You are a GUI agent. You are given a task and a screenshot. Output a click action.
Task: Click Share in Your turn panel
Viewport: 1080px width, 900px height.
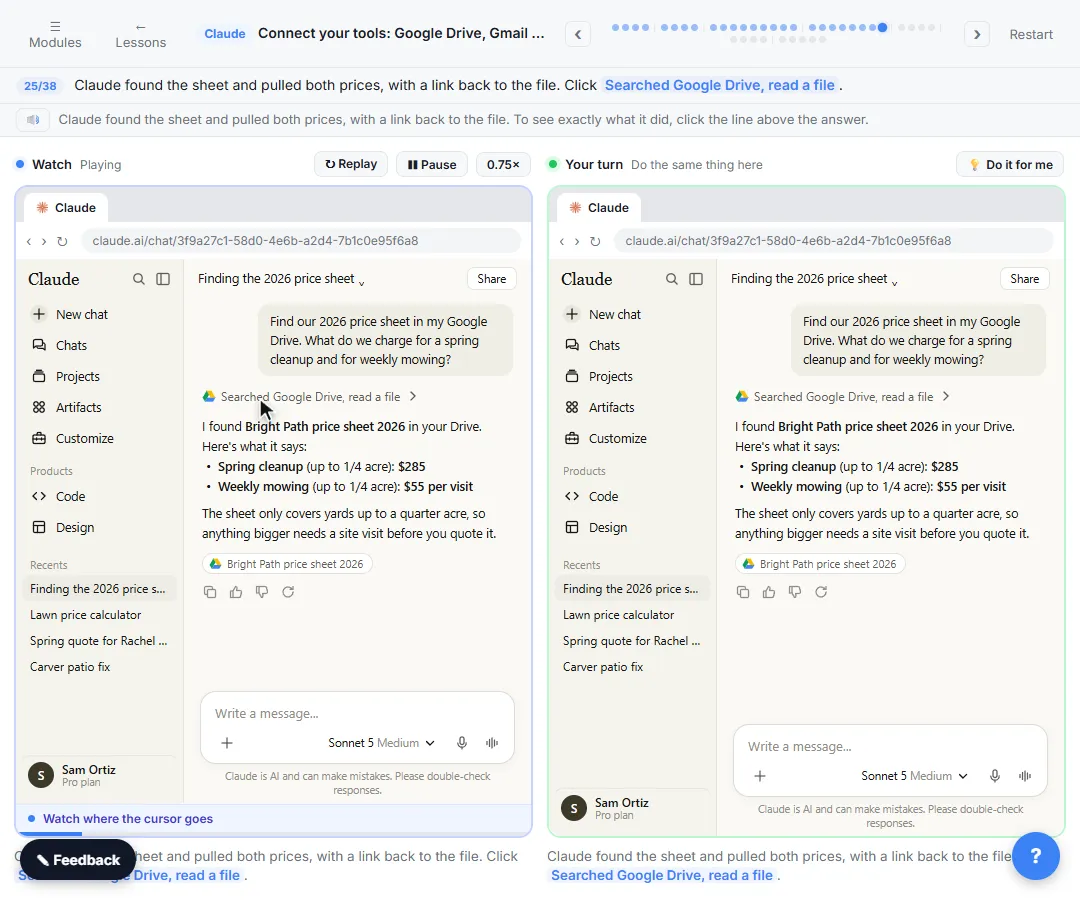coord(1024,279)
